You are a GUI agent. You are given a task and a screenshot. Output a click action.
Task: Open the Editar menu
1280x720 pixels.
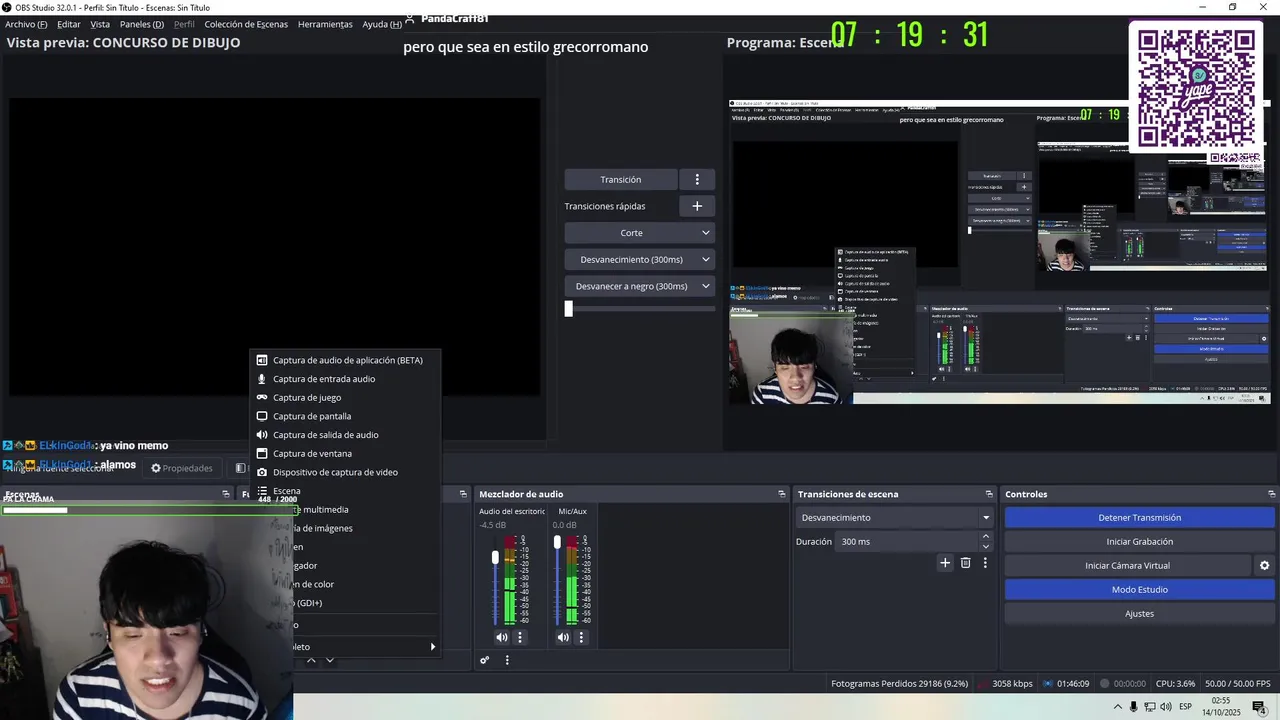point(69,24)
